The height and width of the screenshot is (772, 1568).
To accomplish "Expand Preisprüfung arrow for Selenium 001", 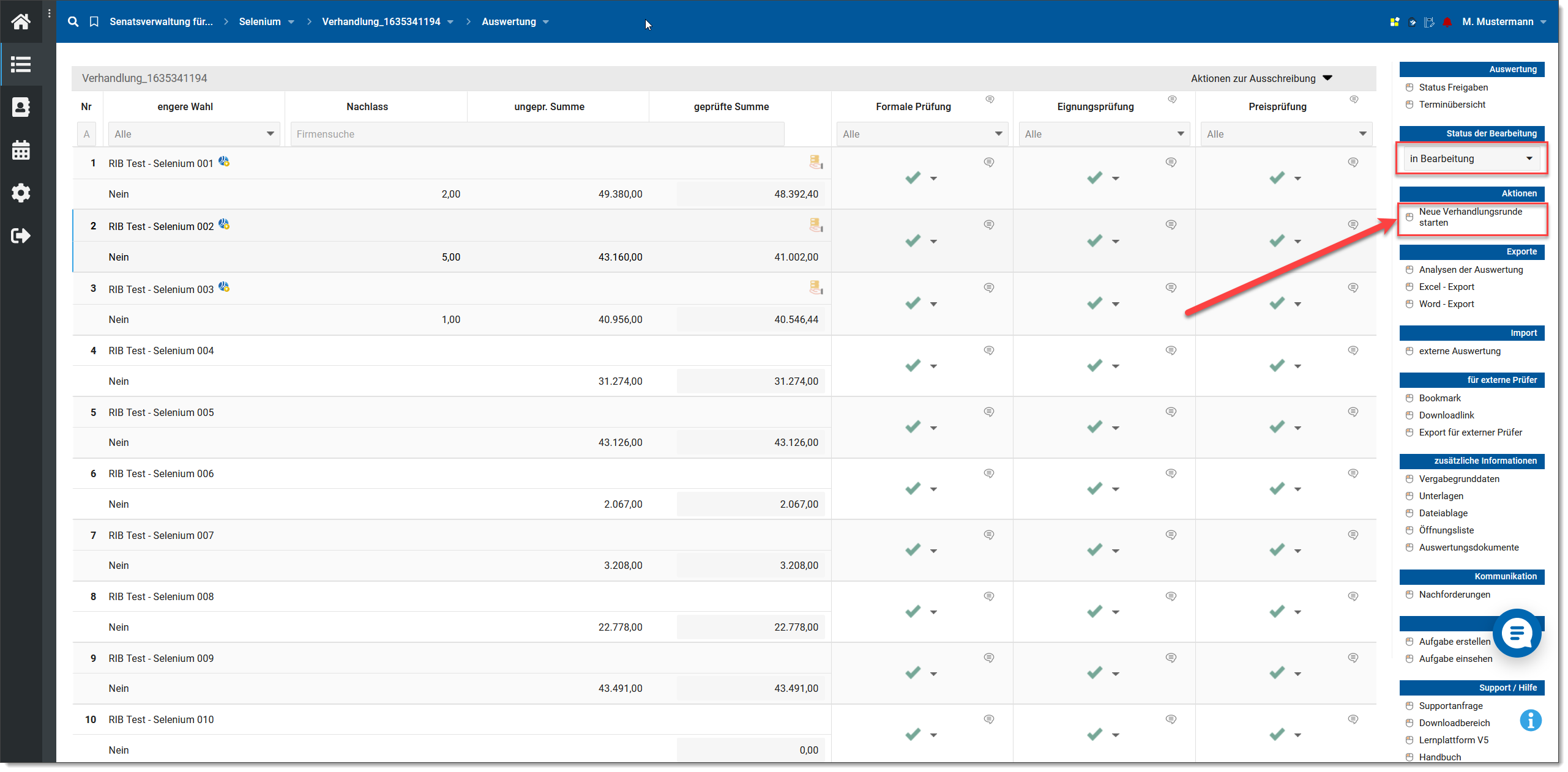I will (1298, 179).
